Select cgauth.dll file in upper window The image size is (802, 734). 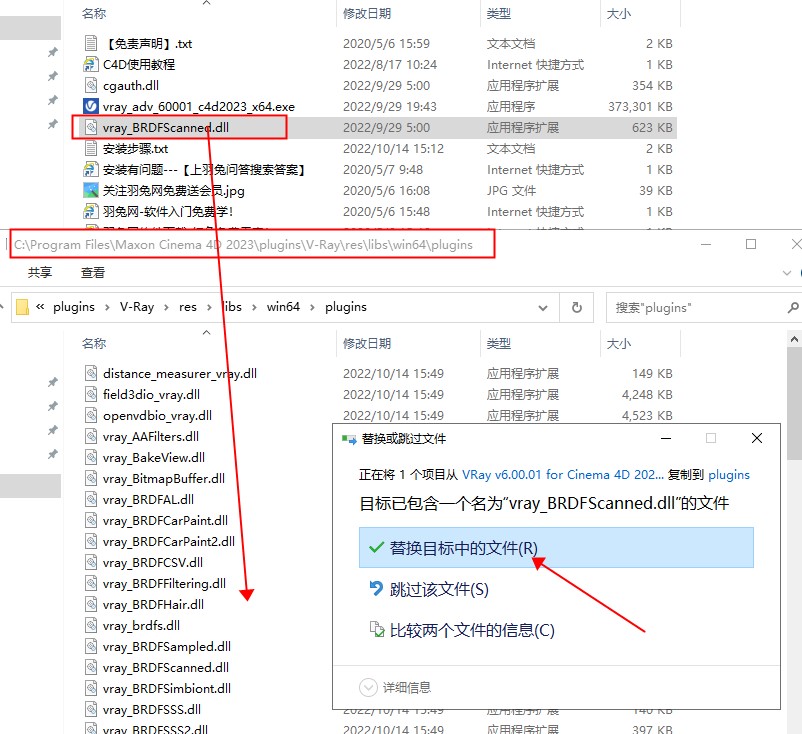(130, 85)
